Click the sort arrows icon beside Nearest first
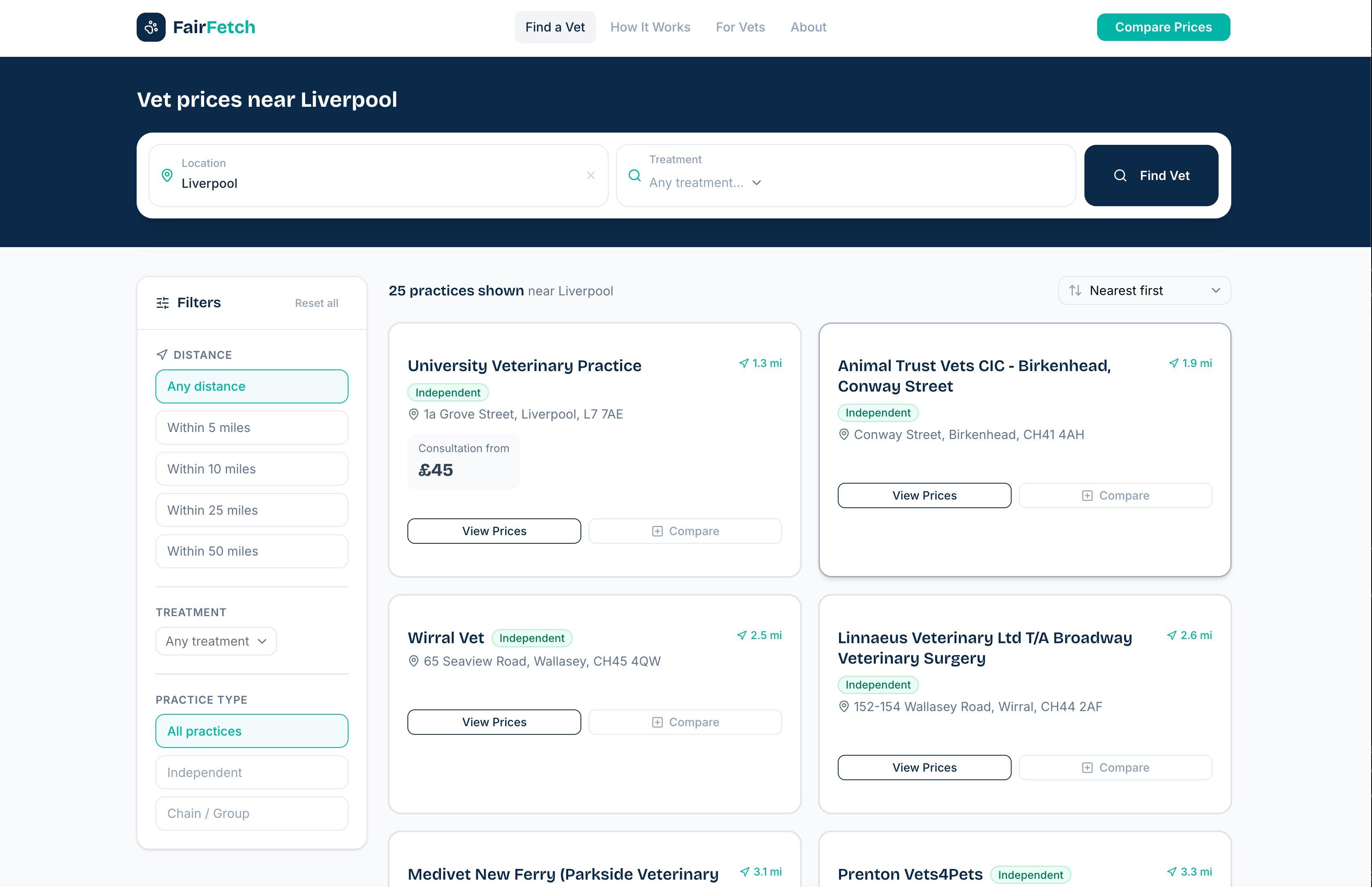 pyautogui.click(x=1075, y=290)
